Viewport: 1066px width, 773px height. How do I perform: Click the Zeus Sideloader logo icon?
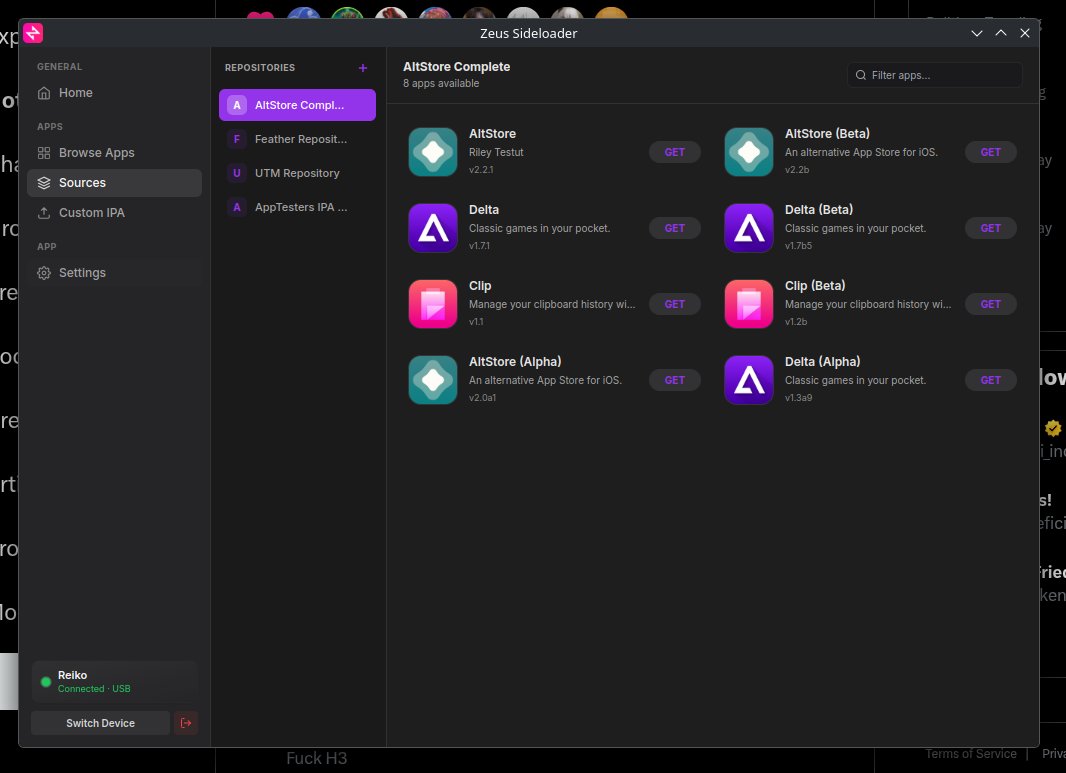coord(33,33)
